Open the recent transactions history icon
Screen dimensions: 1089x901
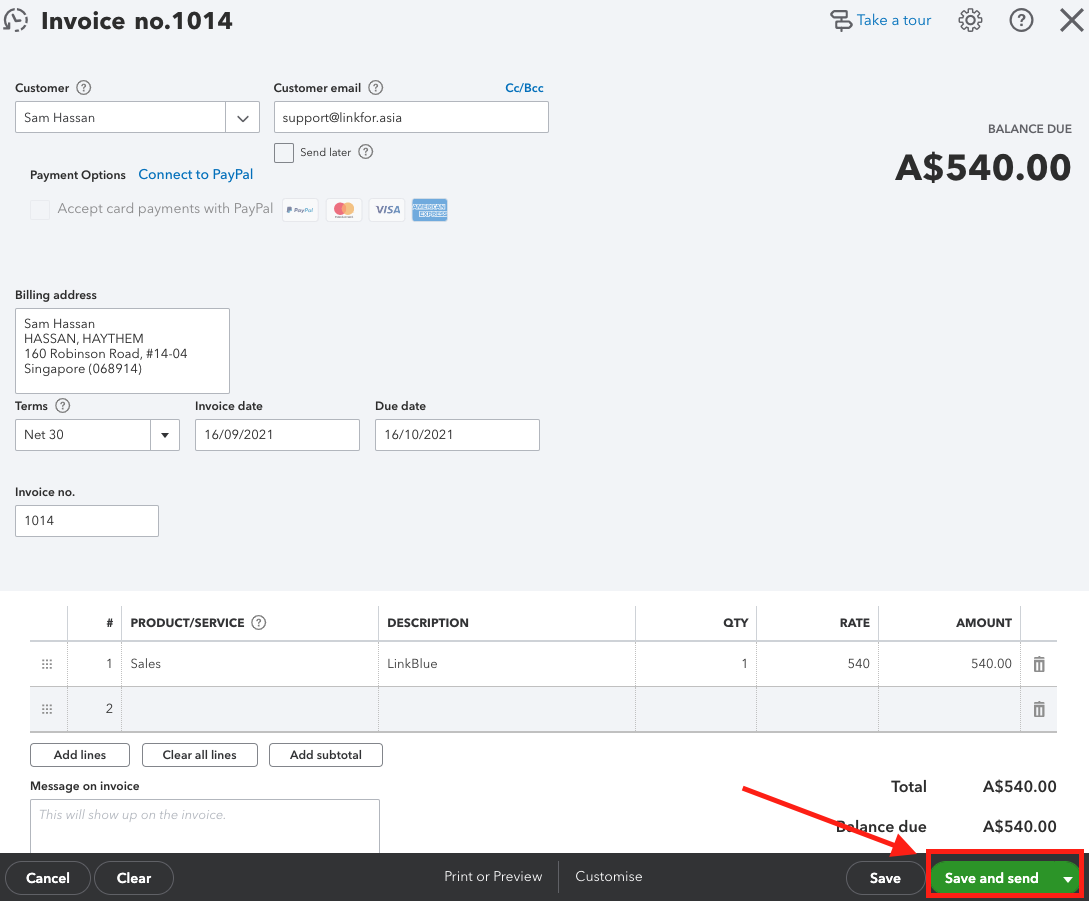(x=15, y=20)
